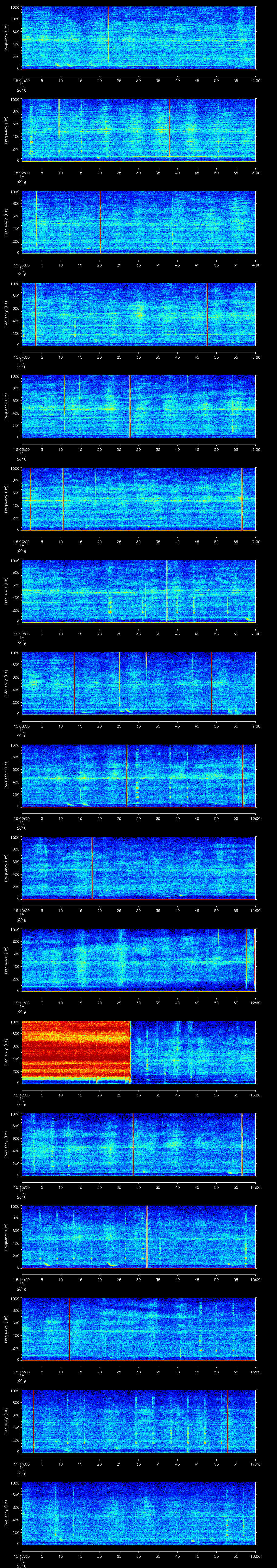
Task: Click the 2:00 end time label
Action: [256, 80]
